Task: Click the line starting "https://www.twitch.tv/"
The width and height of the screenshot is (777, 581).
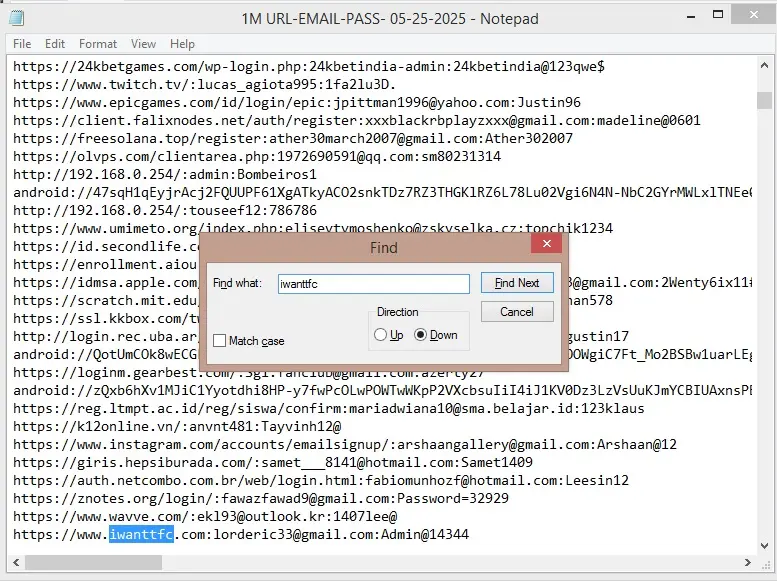Action: coord(204,84)
